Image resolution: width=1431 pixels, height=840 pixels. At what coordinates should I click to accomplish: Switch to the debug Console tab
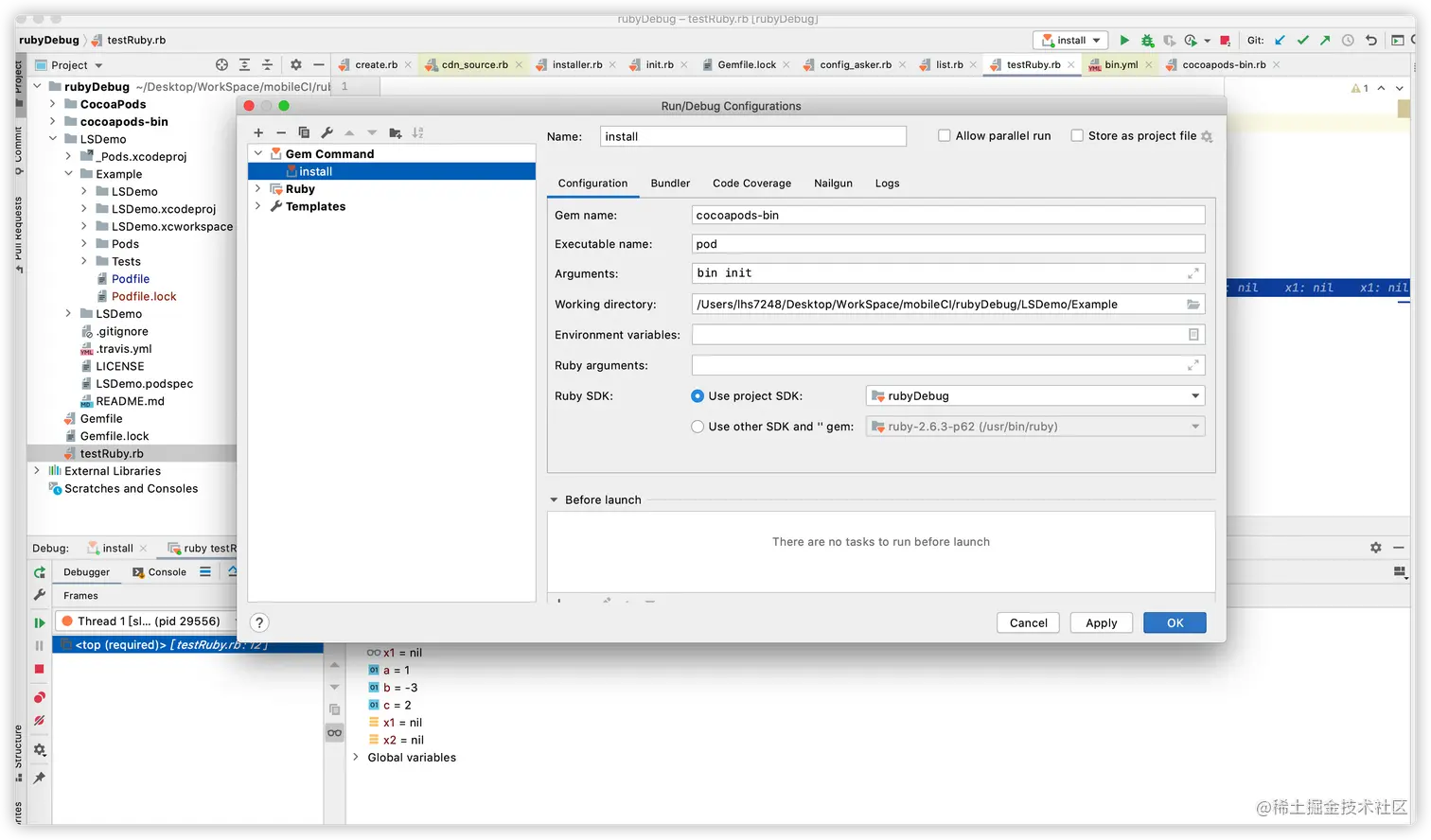159,572
